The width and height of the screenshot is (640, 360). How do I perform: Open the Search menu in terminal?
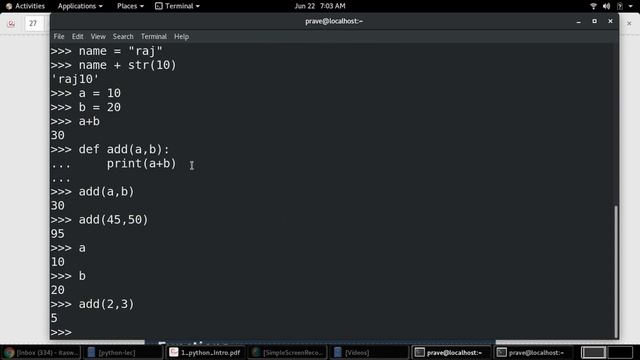coord(123,37)
